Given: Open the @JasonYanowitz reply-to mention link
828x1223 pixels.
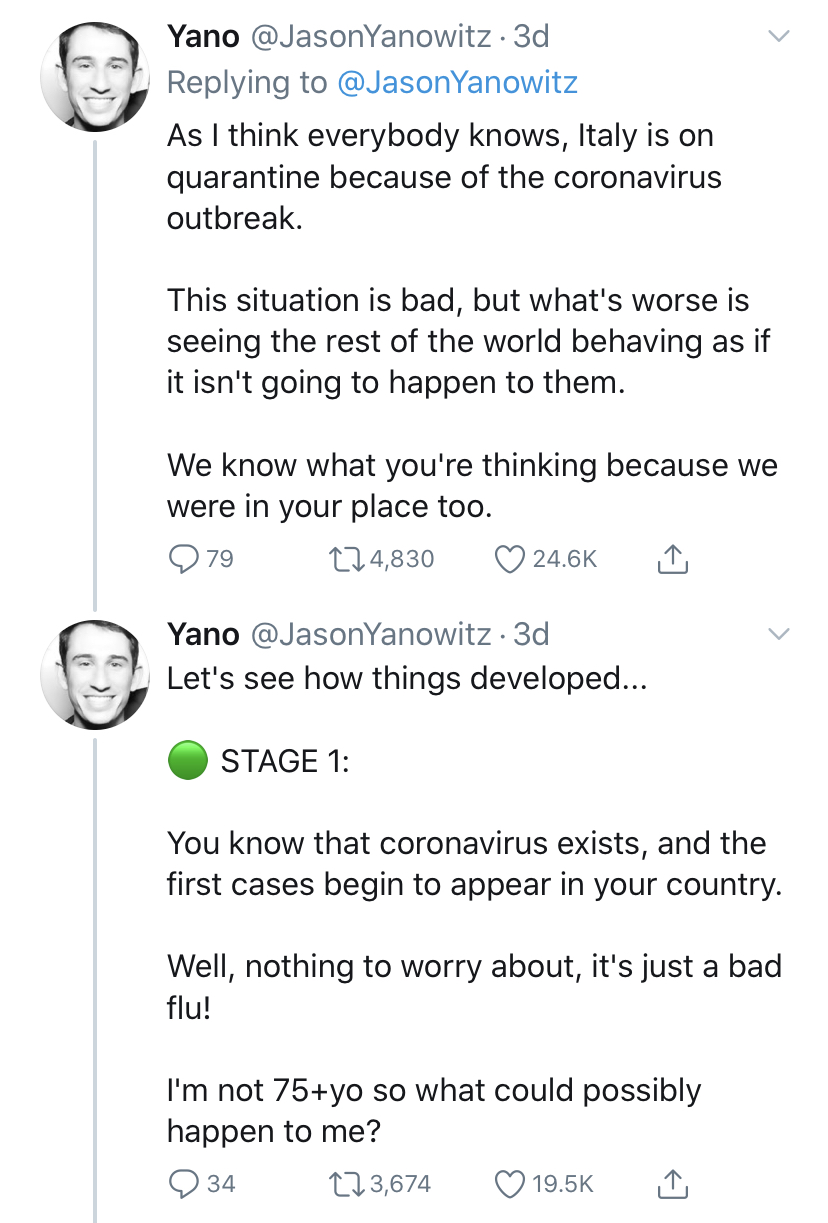Looking at the screenshot, I should click(458, 82).
